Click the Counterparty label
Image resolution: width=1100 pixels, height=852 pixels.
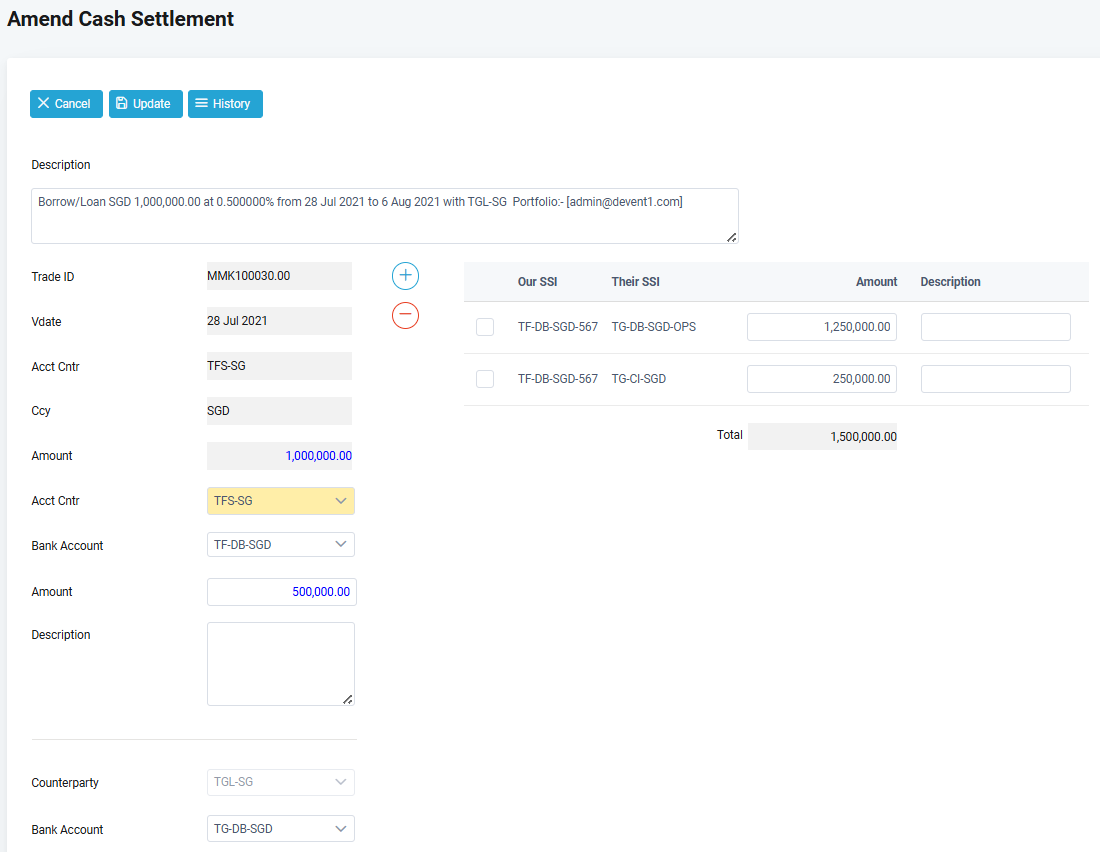(x=65, y=783)
